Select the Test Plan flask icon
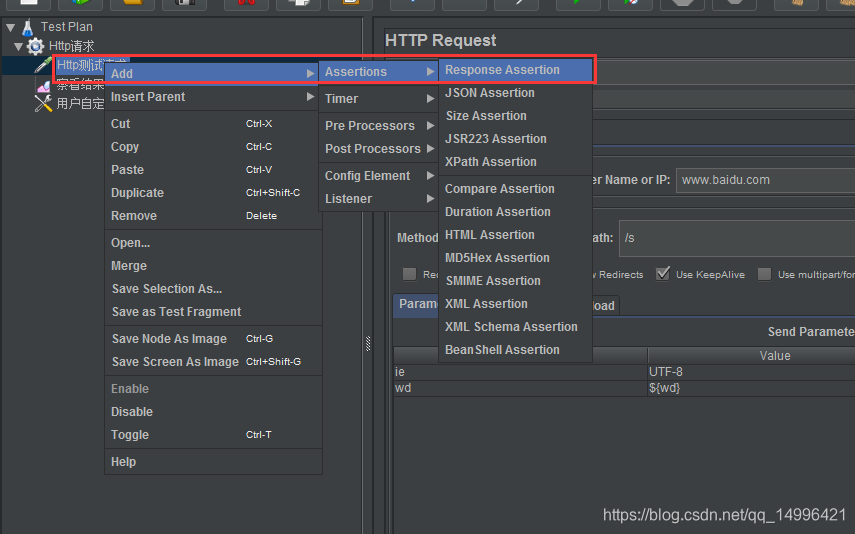The height and width of the screenshot is (534, 855). point(28,27)
